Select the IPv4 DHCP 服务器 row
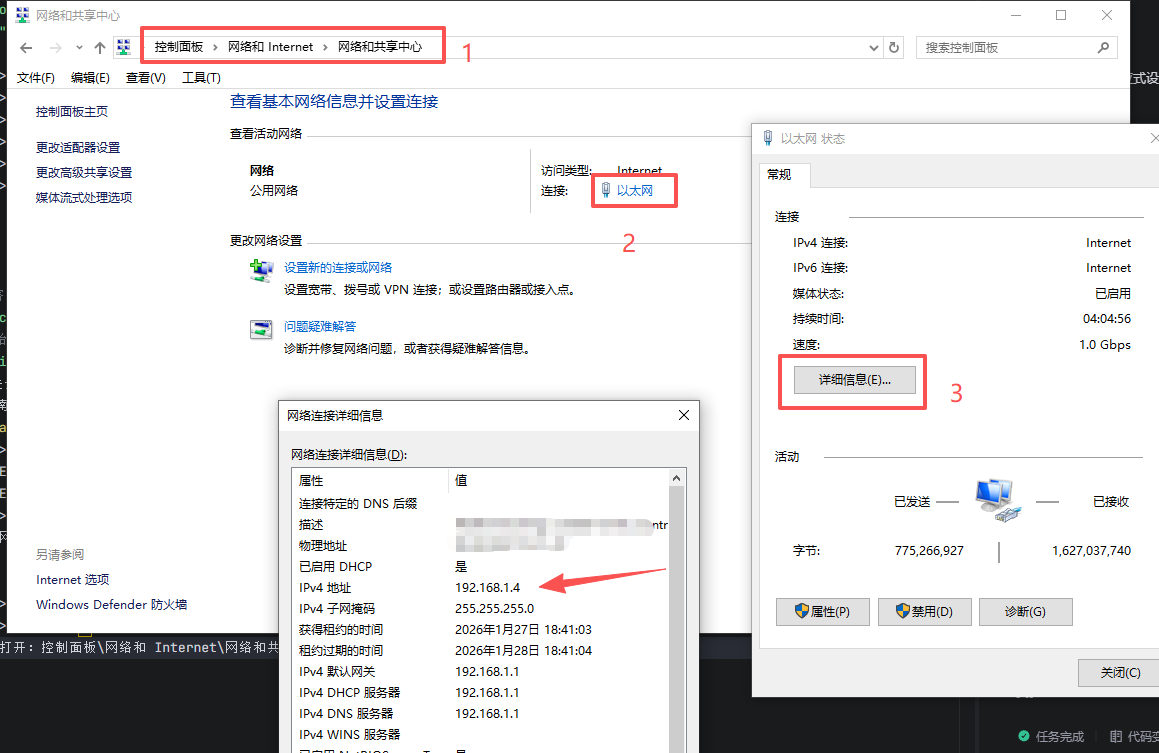This screenshot has height=753, width=1159. pos(480,692)
